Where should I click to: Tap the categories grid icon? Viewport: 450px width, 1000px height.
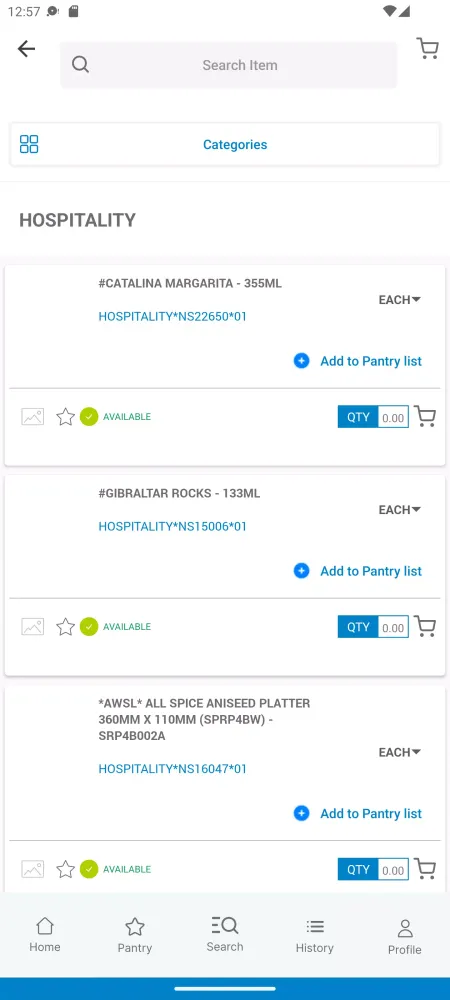tap(29, 144)
